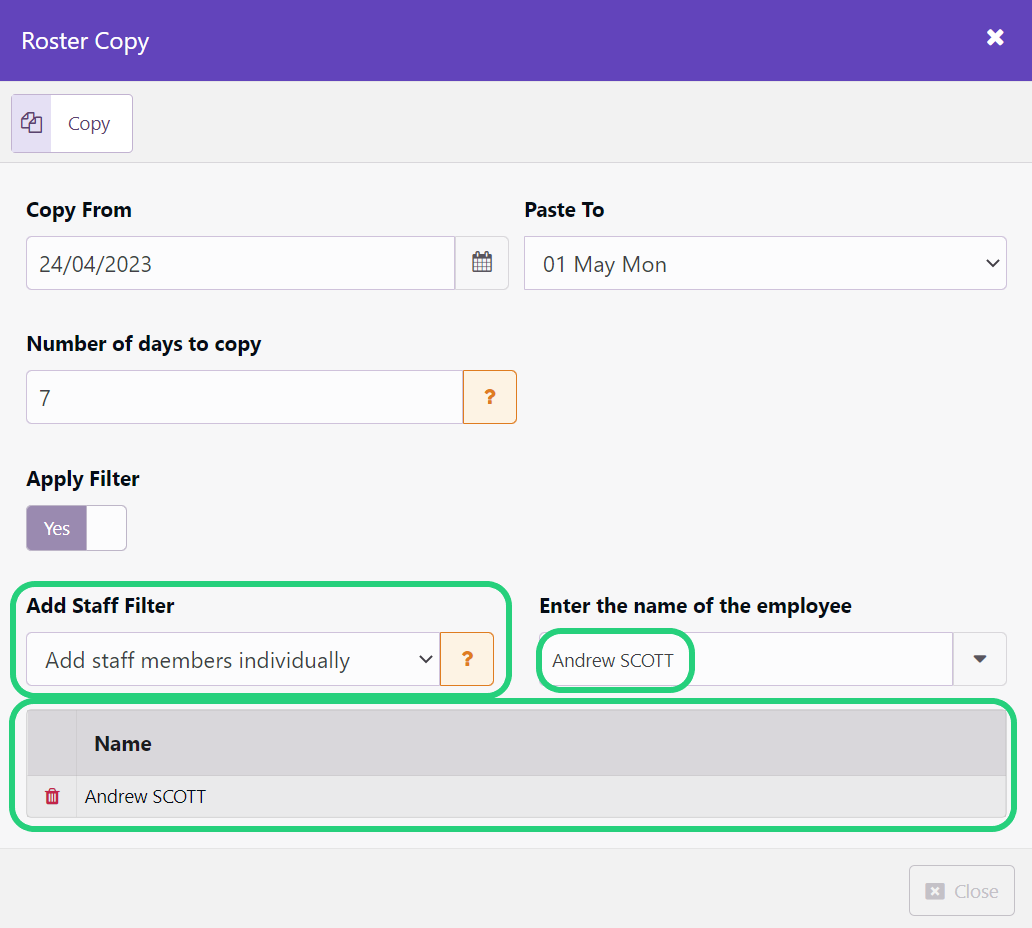Click the Number of days to copy field
Image resolution: width=1032 pixels, height=928 pixels.
coord(245,397)
